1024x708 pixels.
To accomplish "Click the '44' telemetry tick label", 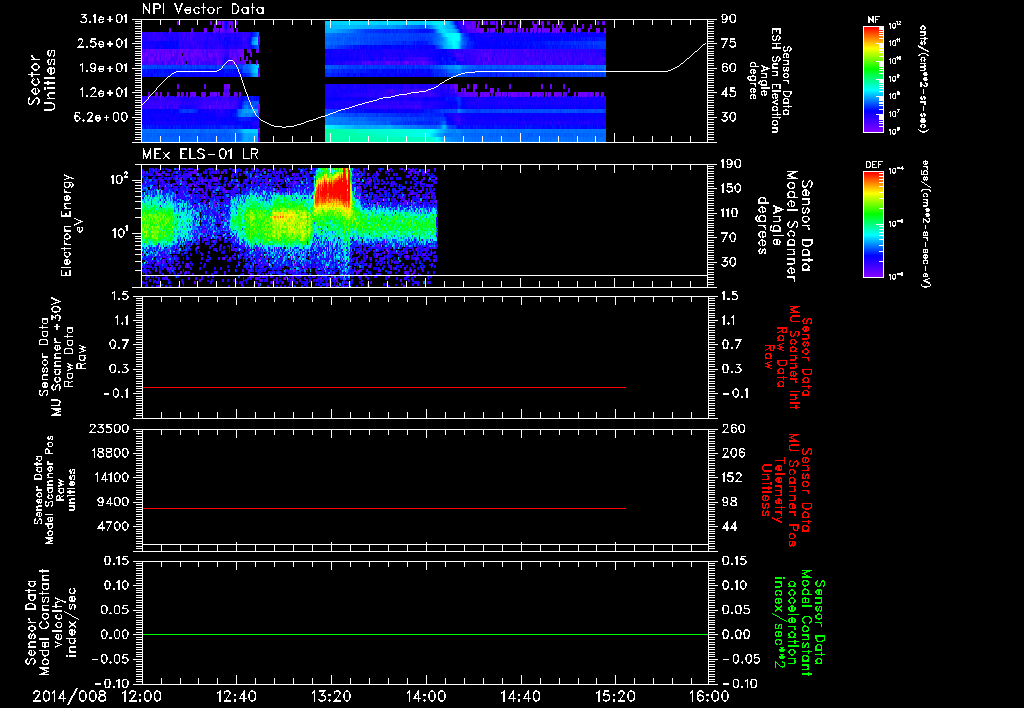I will click(728, 526).
